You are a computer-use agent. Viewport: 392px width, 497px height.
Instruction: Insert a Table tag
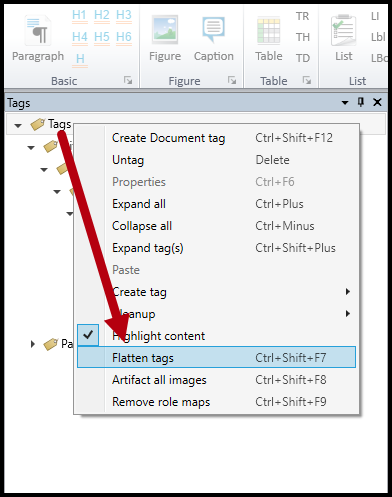point(269,40)
